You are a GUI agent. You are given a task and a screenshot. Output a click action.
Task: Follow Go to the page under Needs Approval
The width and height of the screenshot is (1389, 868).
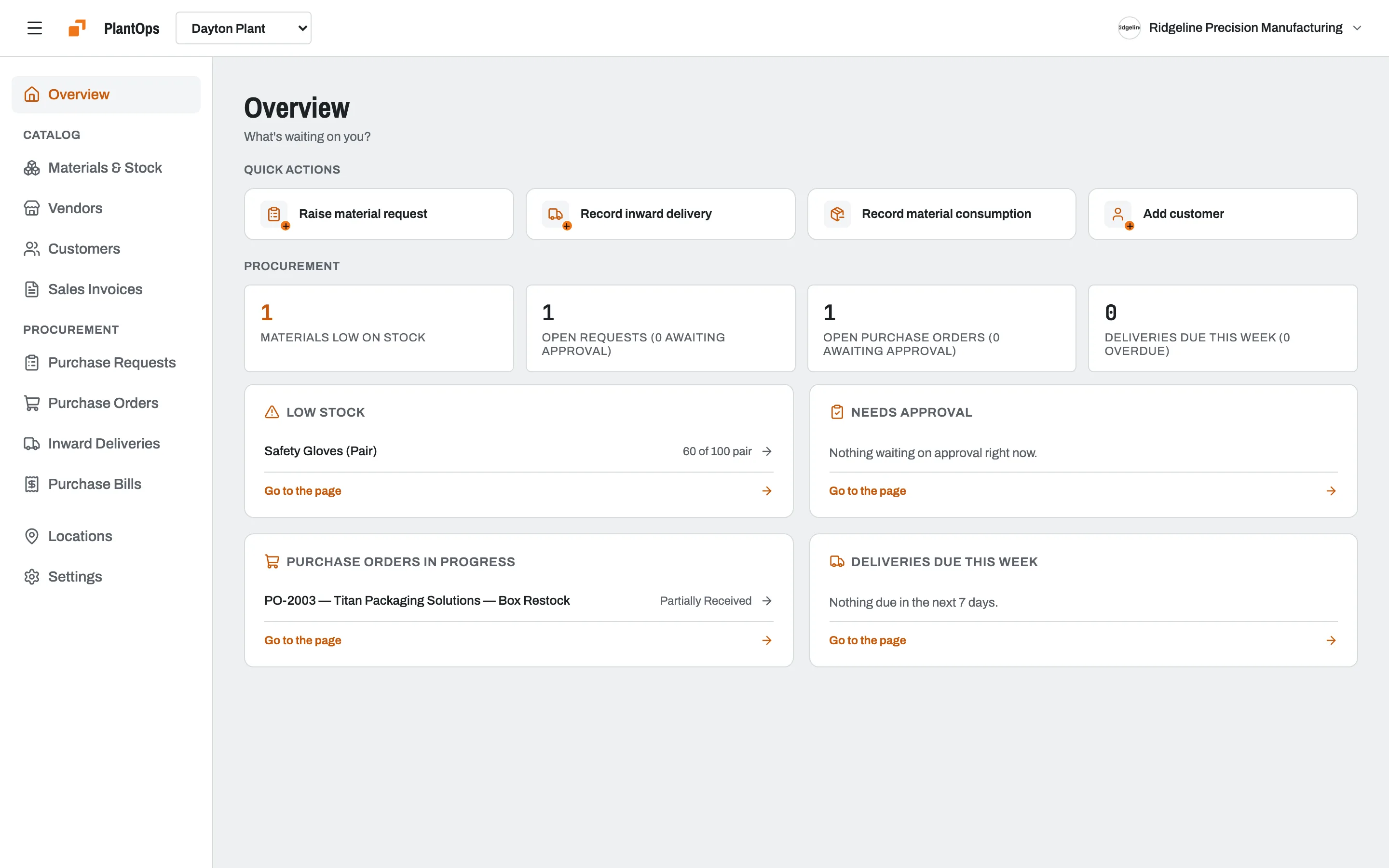click(x=1083, y=491)
